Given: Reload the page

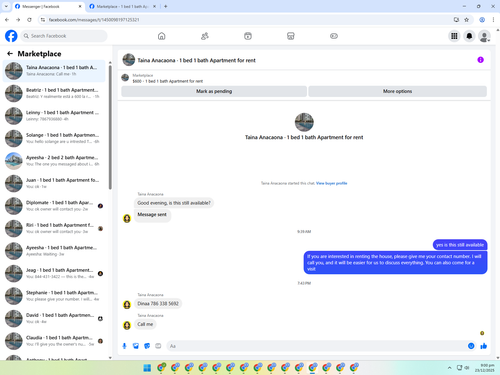Looking at the screenshot, I should (29, 20).
